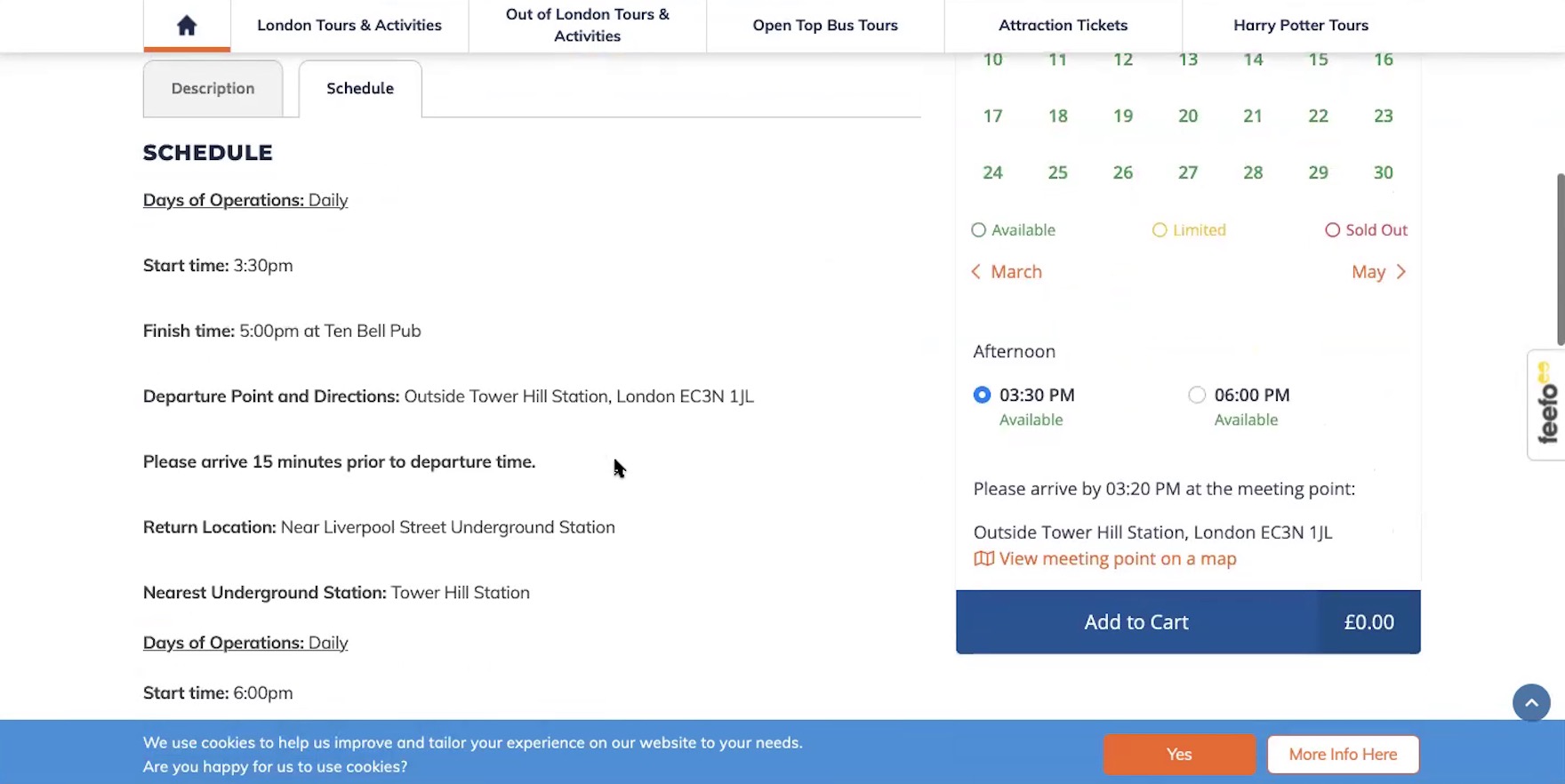Click the home icon in navigation bar

186,25
